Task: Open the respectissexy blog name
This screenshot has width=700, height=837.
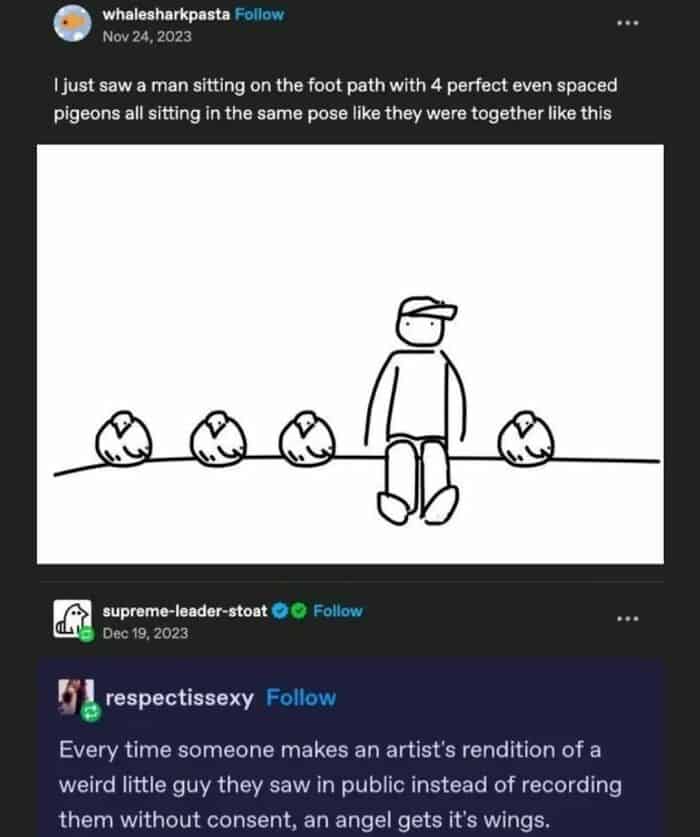Action: (x=180, y=698)
